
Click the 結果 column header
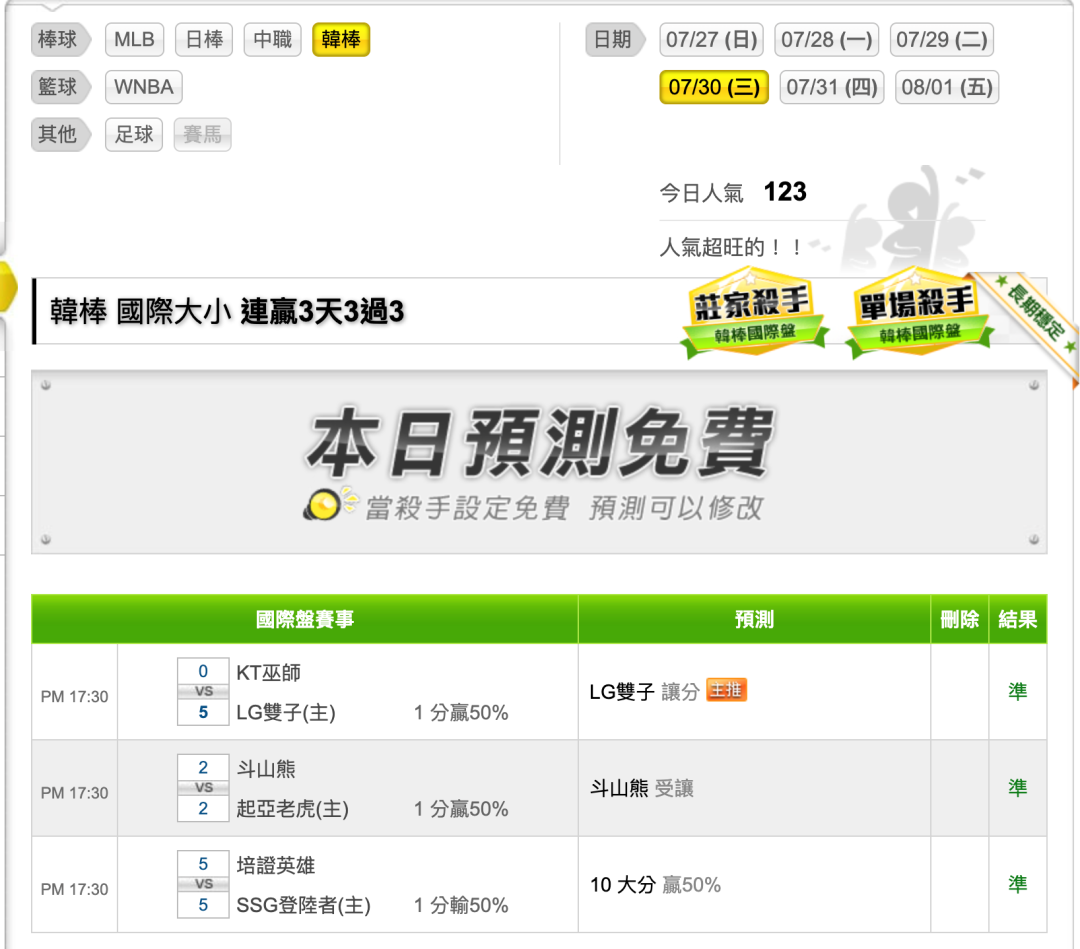pos(1018,619)
